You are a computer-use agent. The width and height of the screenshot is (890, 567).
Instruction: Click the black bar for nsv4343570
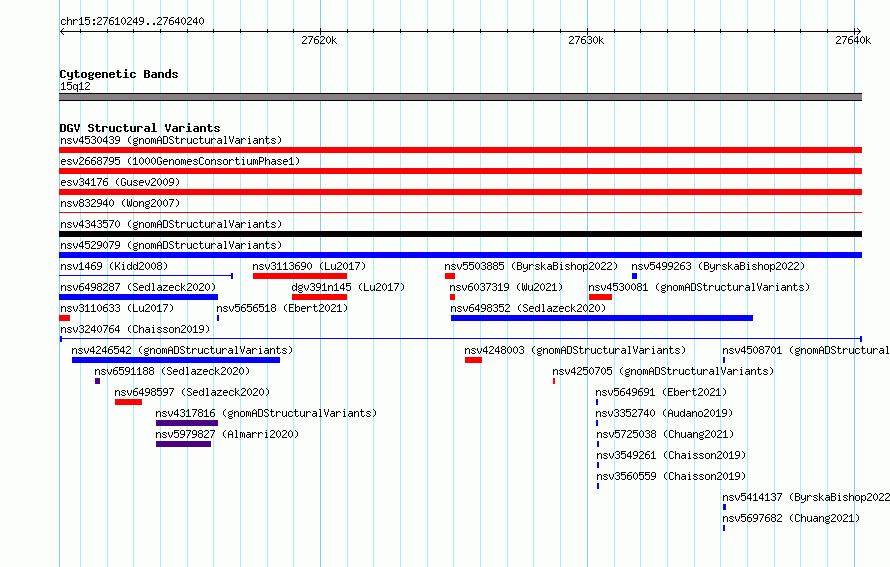coord(460,234)
